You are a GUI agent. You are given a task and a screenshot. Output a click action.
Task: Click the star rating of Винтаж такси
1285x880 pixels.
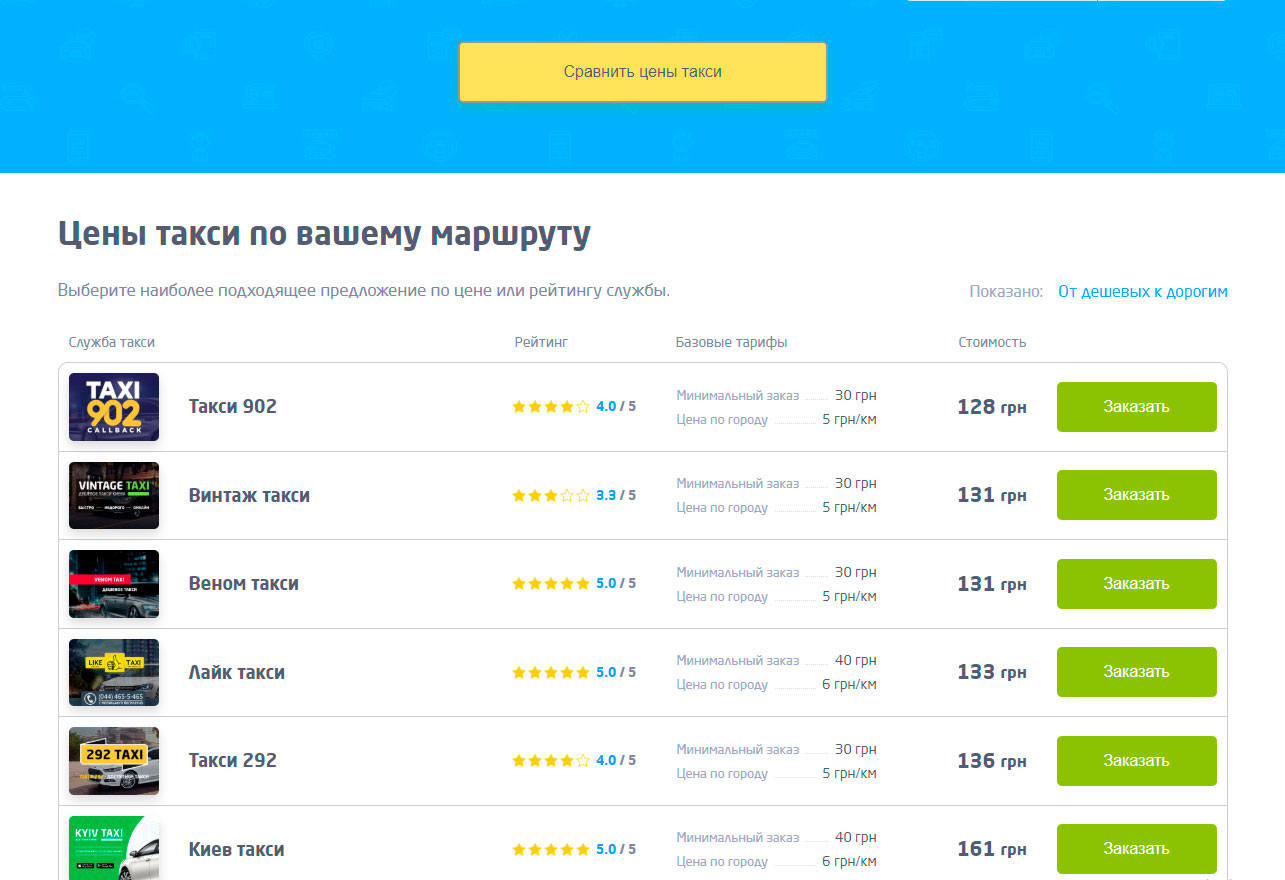point(551,495)
